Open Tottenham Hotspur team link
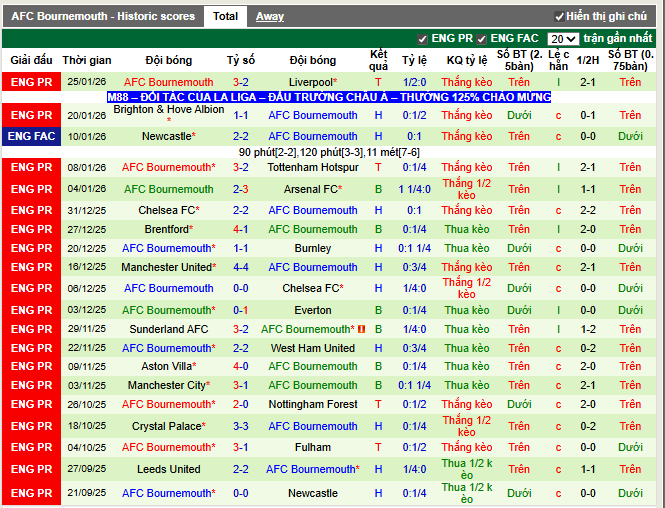 (x=313, y=167)
